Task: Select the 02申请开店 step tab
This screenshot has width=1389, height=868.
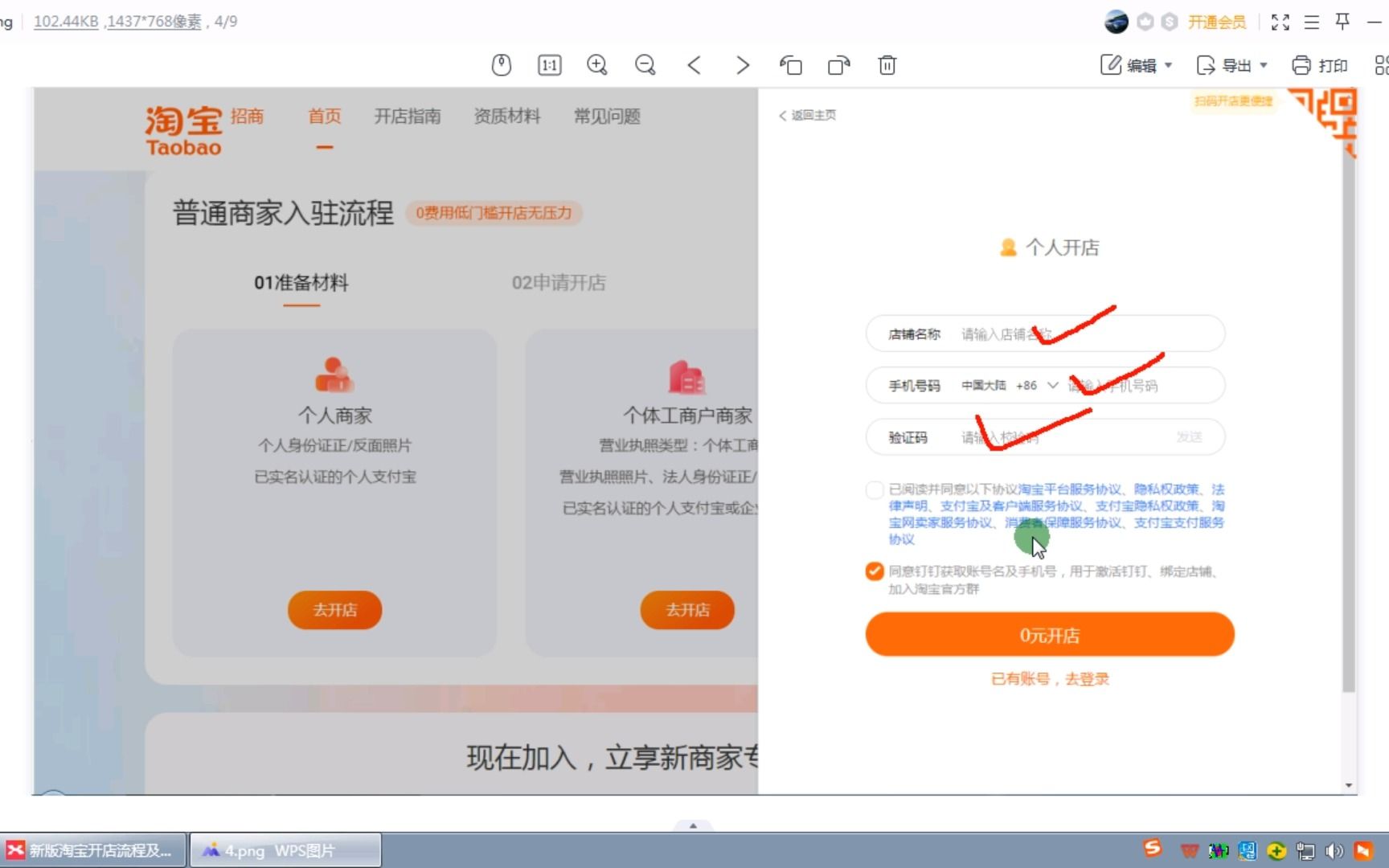Action: coord(559,283)
